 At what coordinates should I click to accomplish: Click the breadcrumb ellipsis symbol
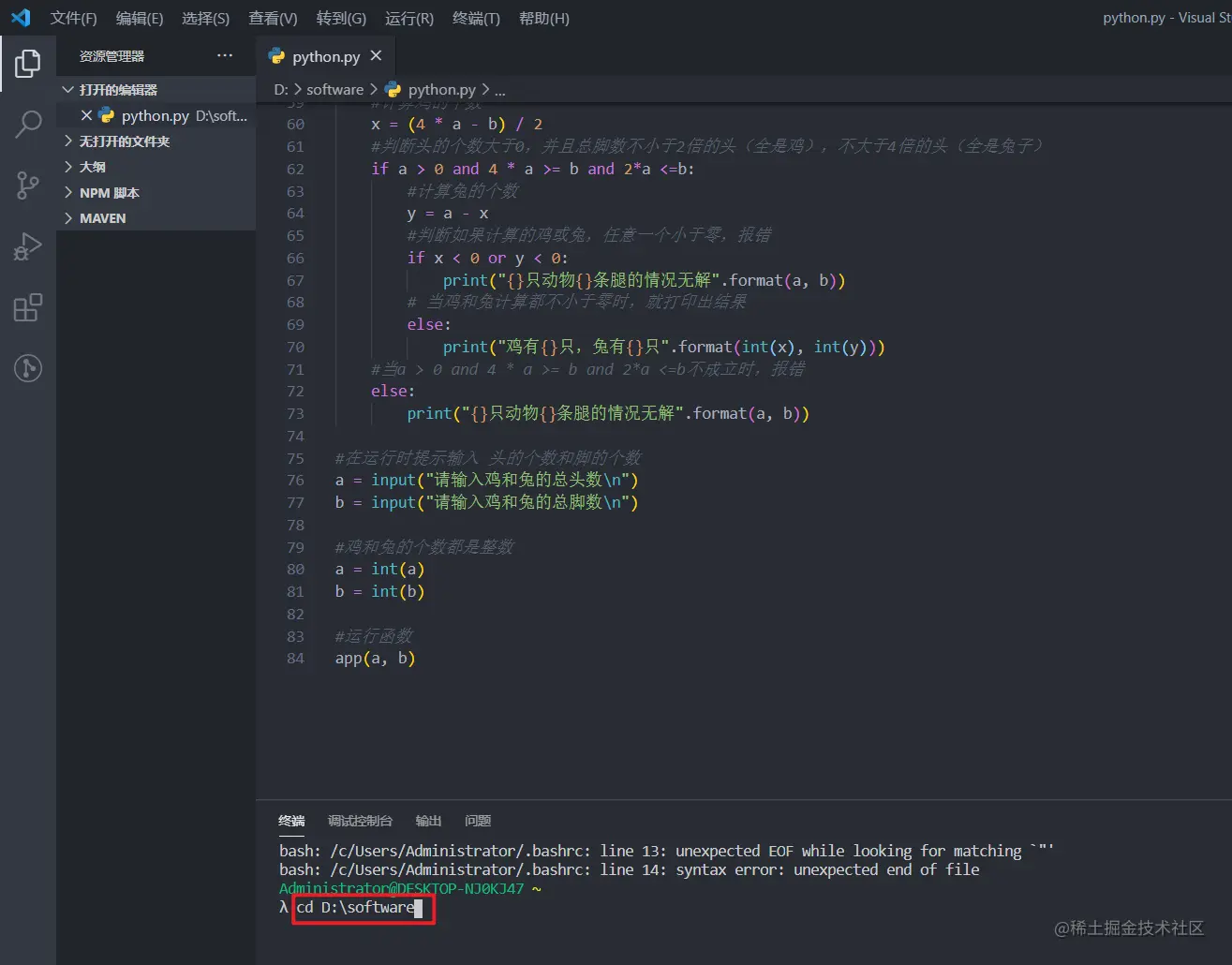click(499, 91)
